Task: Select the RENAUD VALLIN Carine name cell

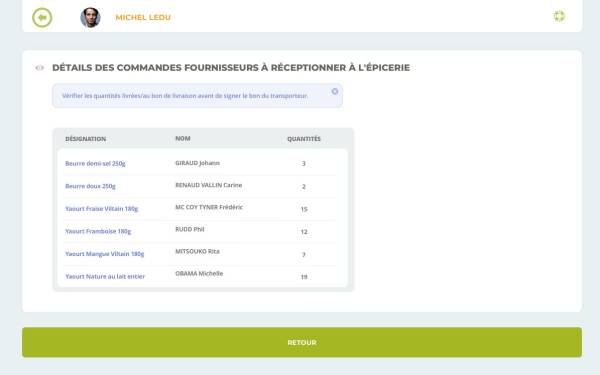Action: point(209,185)
